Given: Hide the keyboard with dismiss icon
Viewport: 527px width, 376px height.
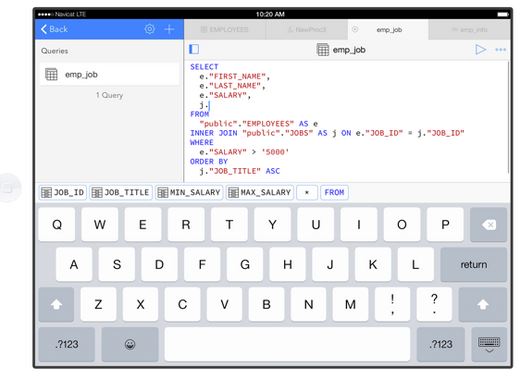Looking at the screenshot, I should point(489,344).
